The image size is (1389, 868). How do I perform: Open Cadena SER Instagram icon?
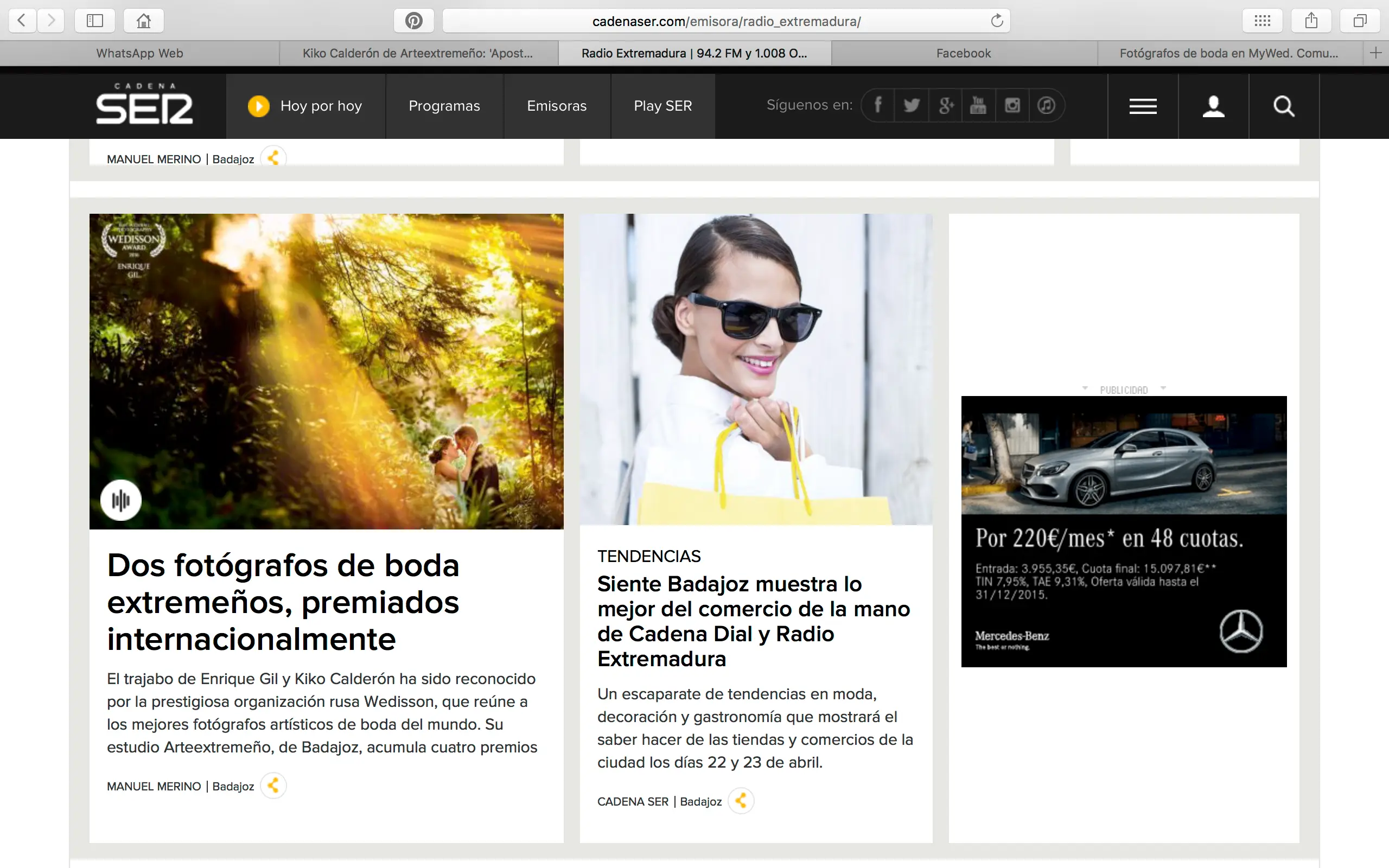coord(1012,106)
